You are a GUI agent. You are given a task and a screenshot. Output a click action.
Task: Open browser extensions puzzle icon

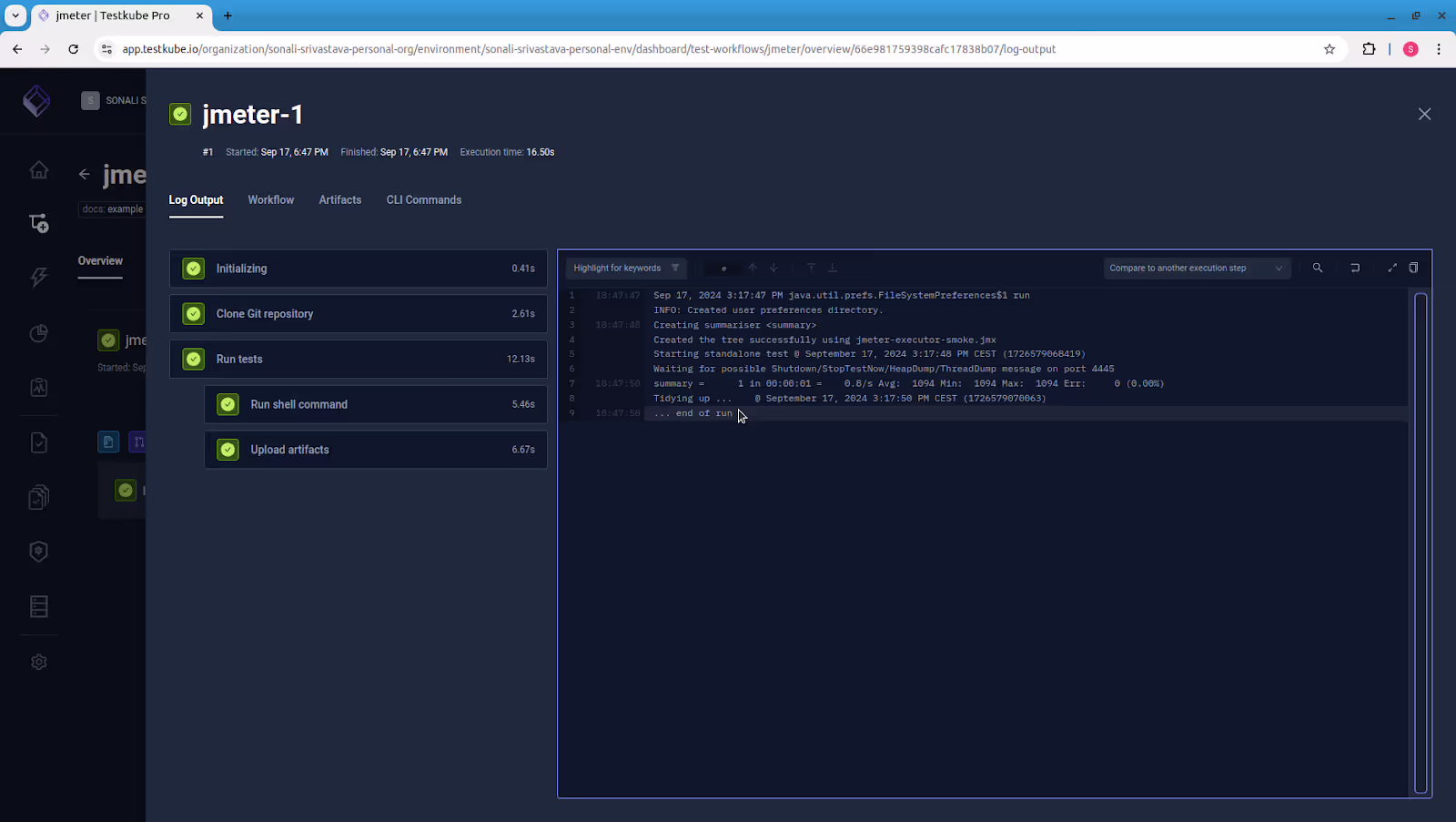tap(1369, 49)
